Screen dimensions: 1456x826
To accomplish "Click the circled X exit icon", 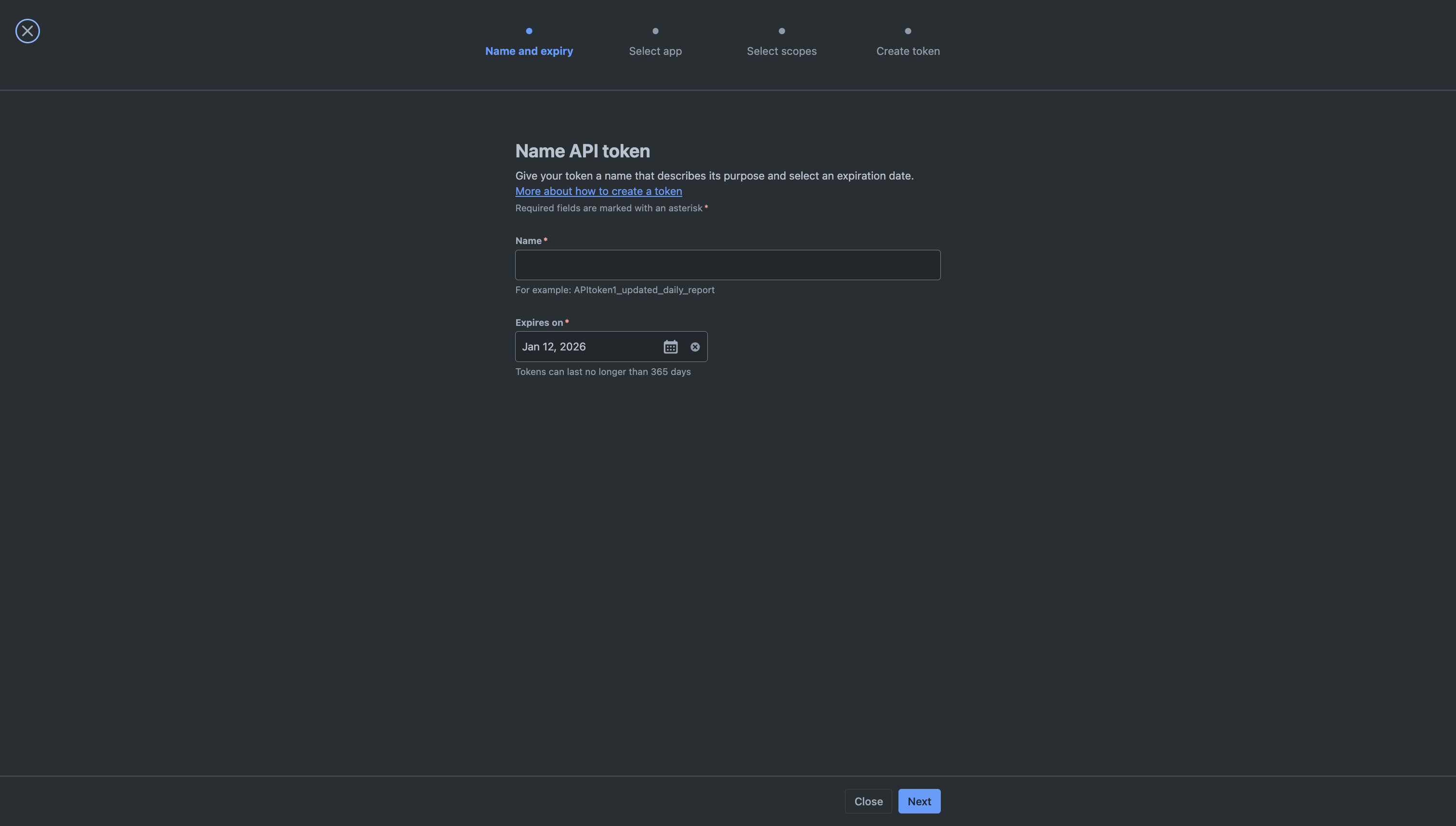I will click(x=27, y=31).
